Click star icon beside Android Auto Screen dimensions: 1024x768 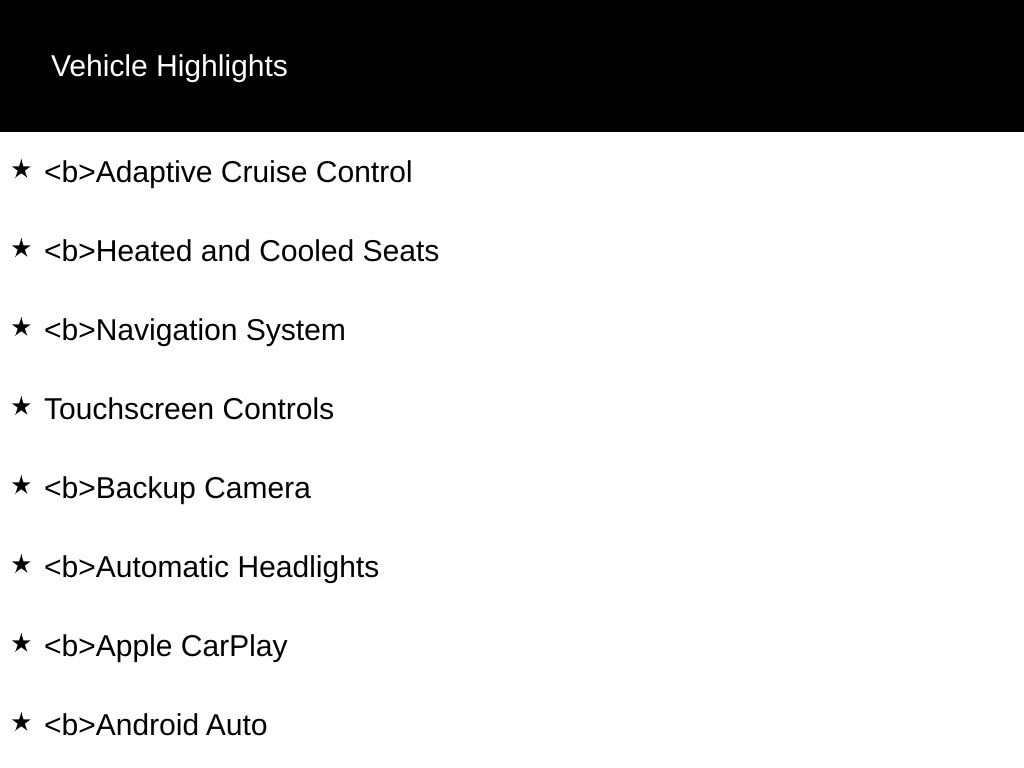click(21, 722)
